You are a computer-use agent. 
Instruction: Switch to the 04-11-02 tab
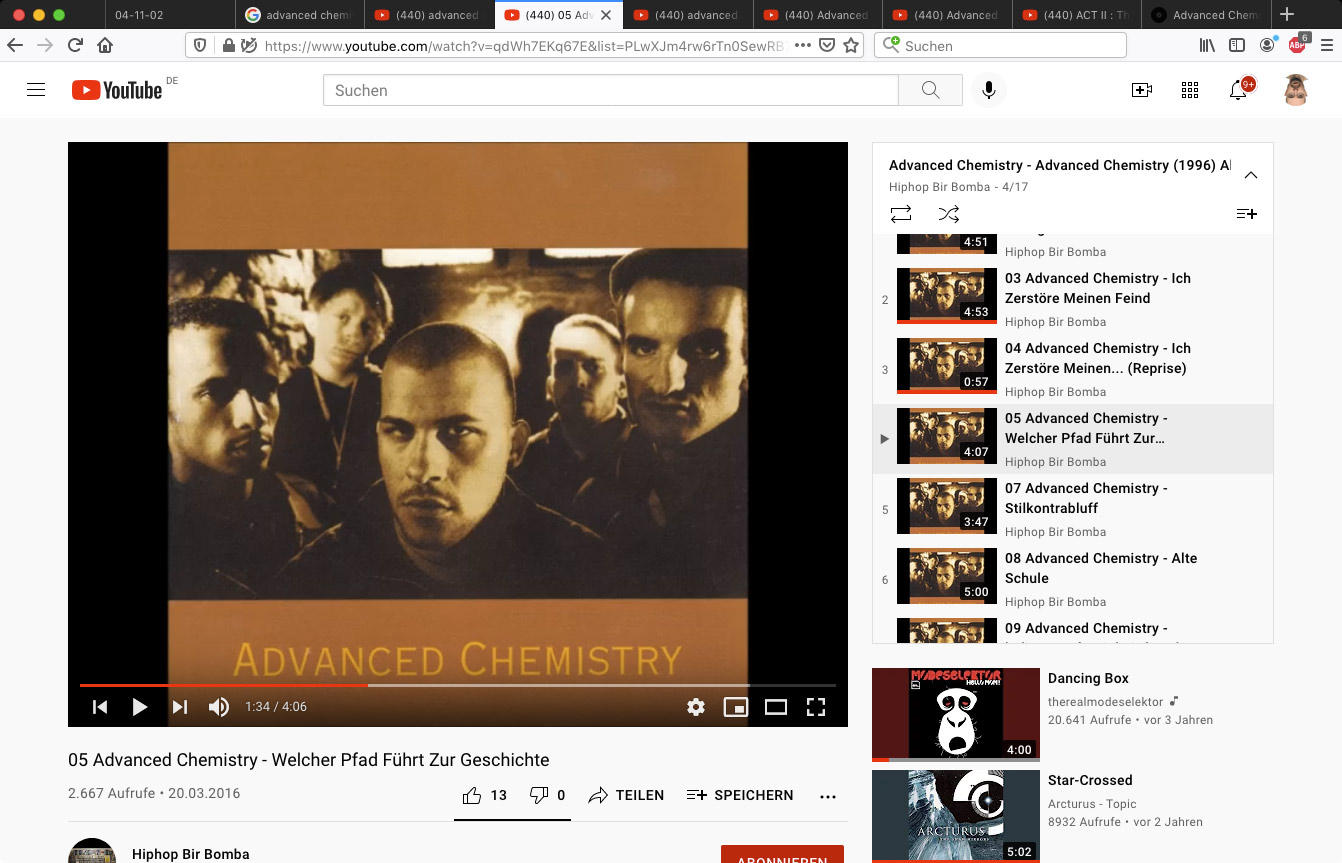pyautogui.click(x=169, y=15)
